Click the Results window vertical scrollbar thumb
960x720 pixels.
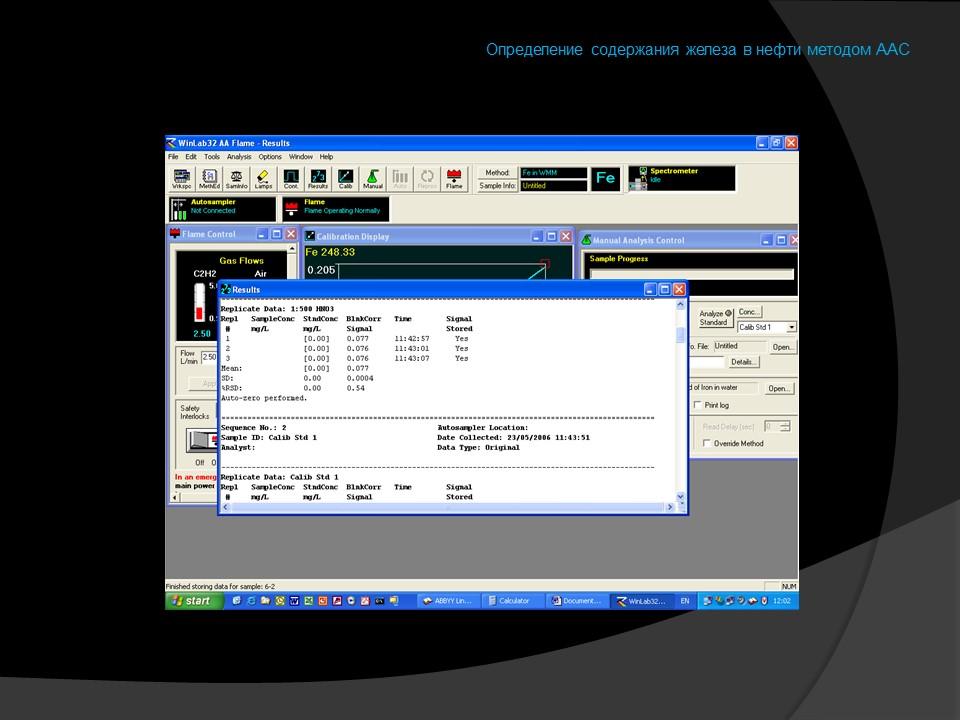tap(681, 335)
